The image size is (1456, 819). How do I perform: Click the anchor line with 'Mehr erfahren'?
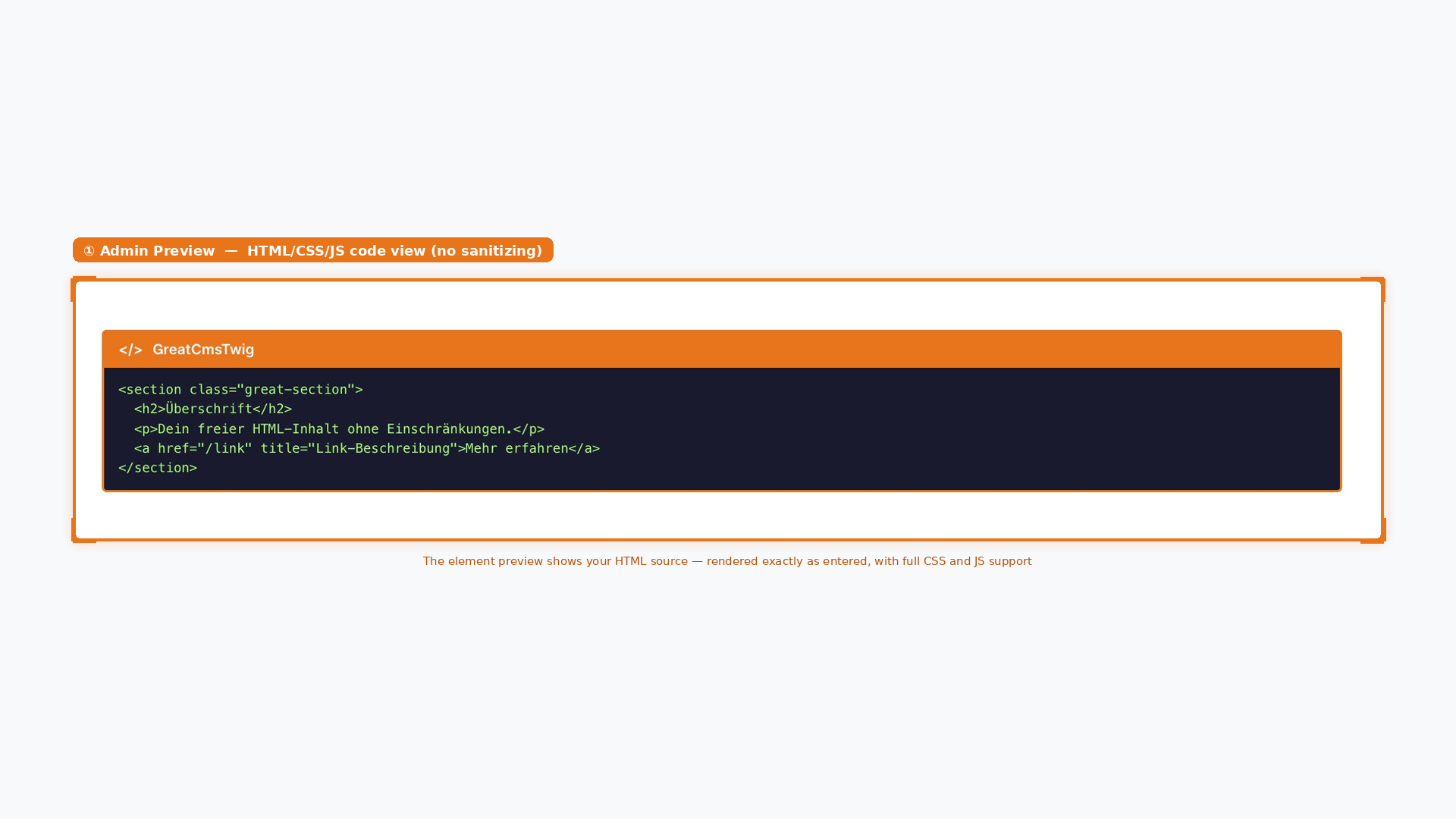(367, 448)
